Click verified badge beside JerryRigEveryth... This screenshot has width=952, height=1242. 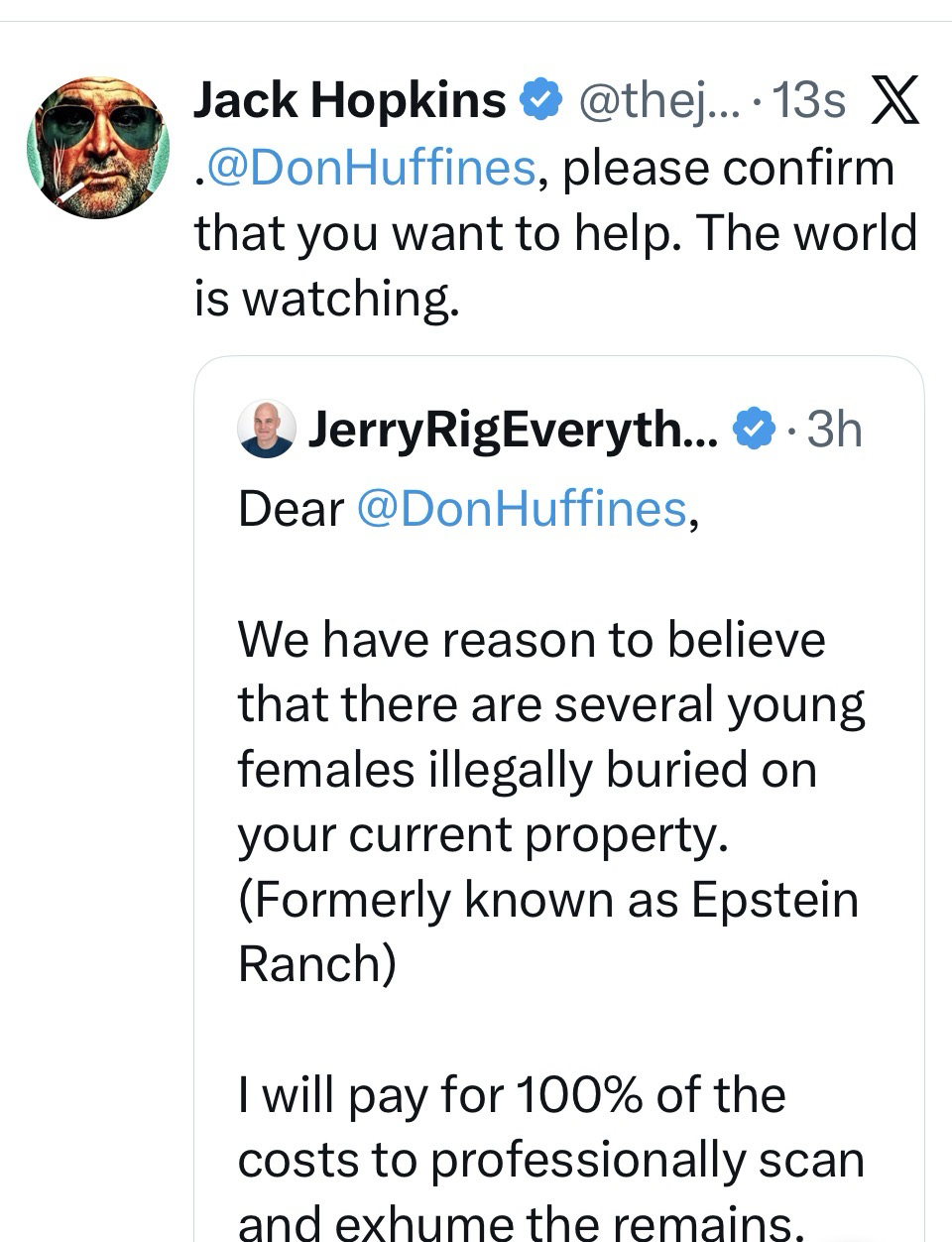click(x=754, y=429)
